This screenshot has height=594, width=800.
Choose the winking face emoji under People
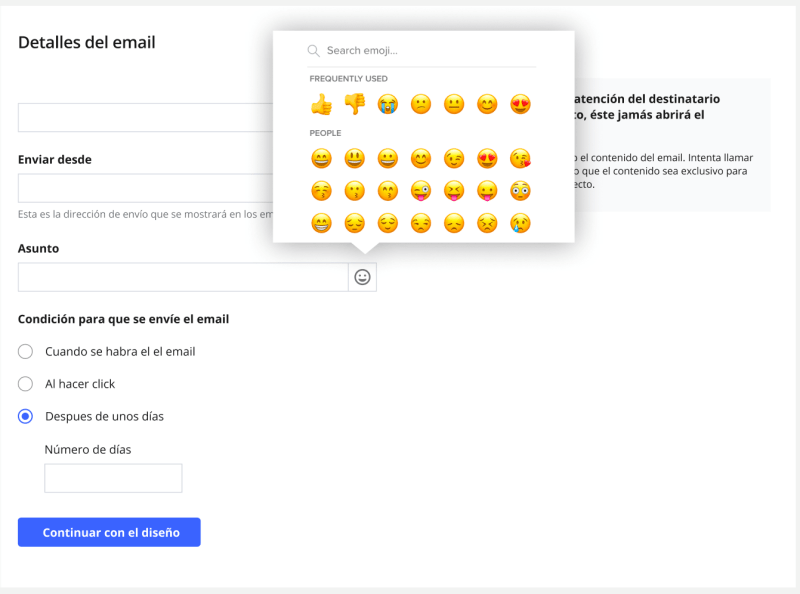[x=454, y=158]
